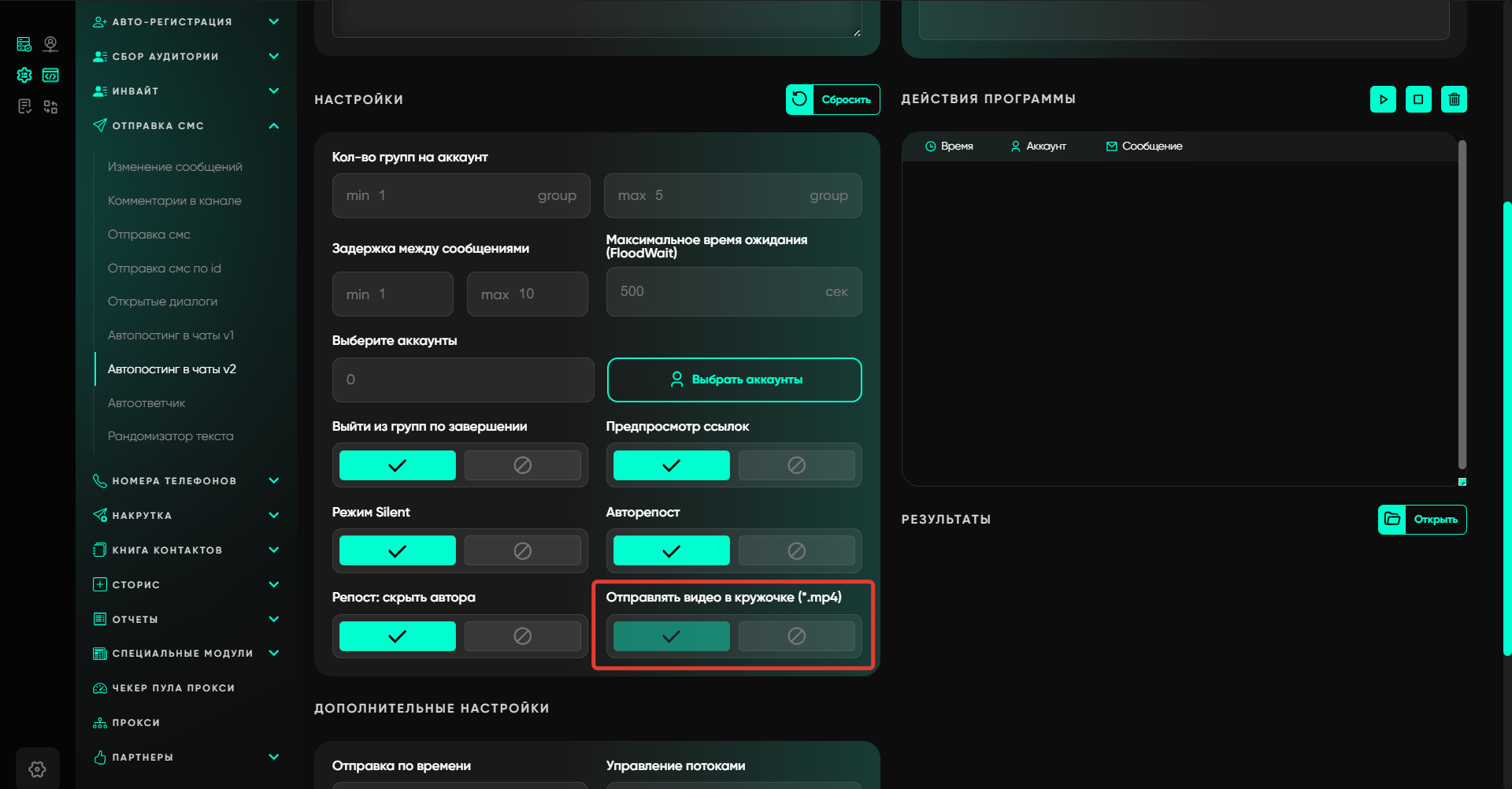Screen dimensions: 1512x789
Task: Collapse the Отправка СМС menu chevron
Action: [x=273, y=125]
